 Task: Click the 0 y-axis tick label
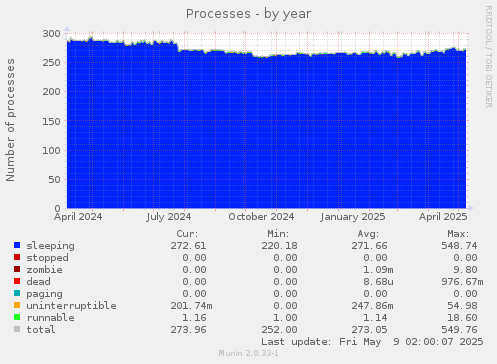point(58,208)
